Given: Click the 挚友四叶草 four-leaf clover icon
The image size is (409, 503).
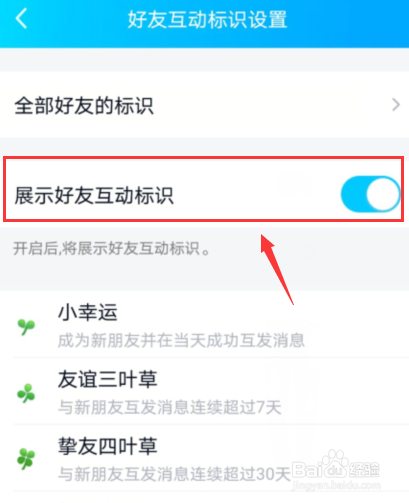Looking at the screenshot, I should point(26,459).
